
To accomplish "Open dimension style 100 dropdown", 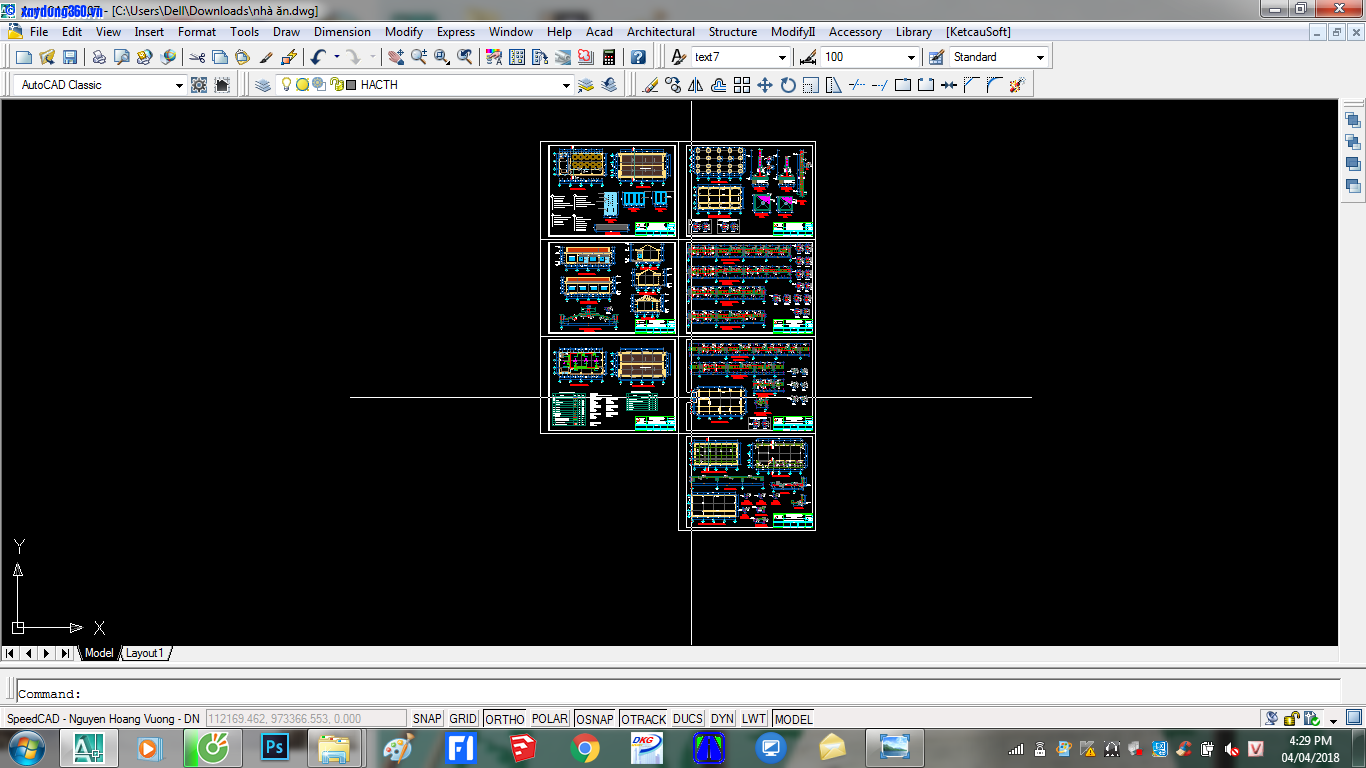I will click(911, 57).
